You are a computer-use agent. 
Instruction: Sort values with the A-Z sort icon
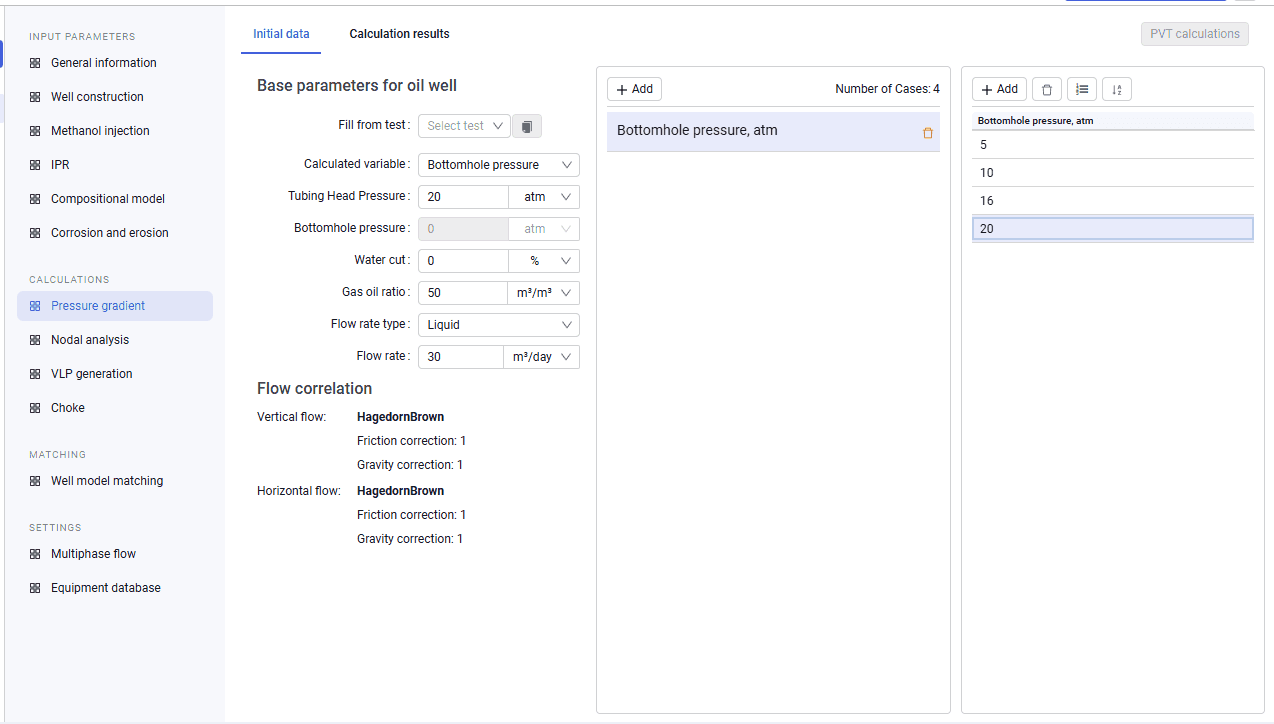coord(1117,90)
